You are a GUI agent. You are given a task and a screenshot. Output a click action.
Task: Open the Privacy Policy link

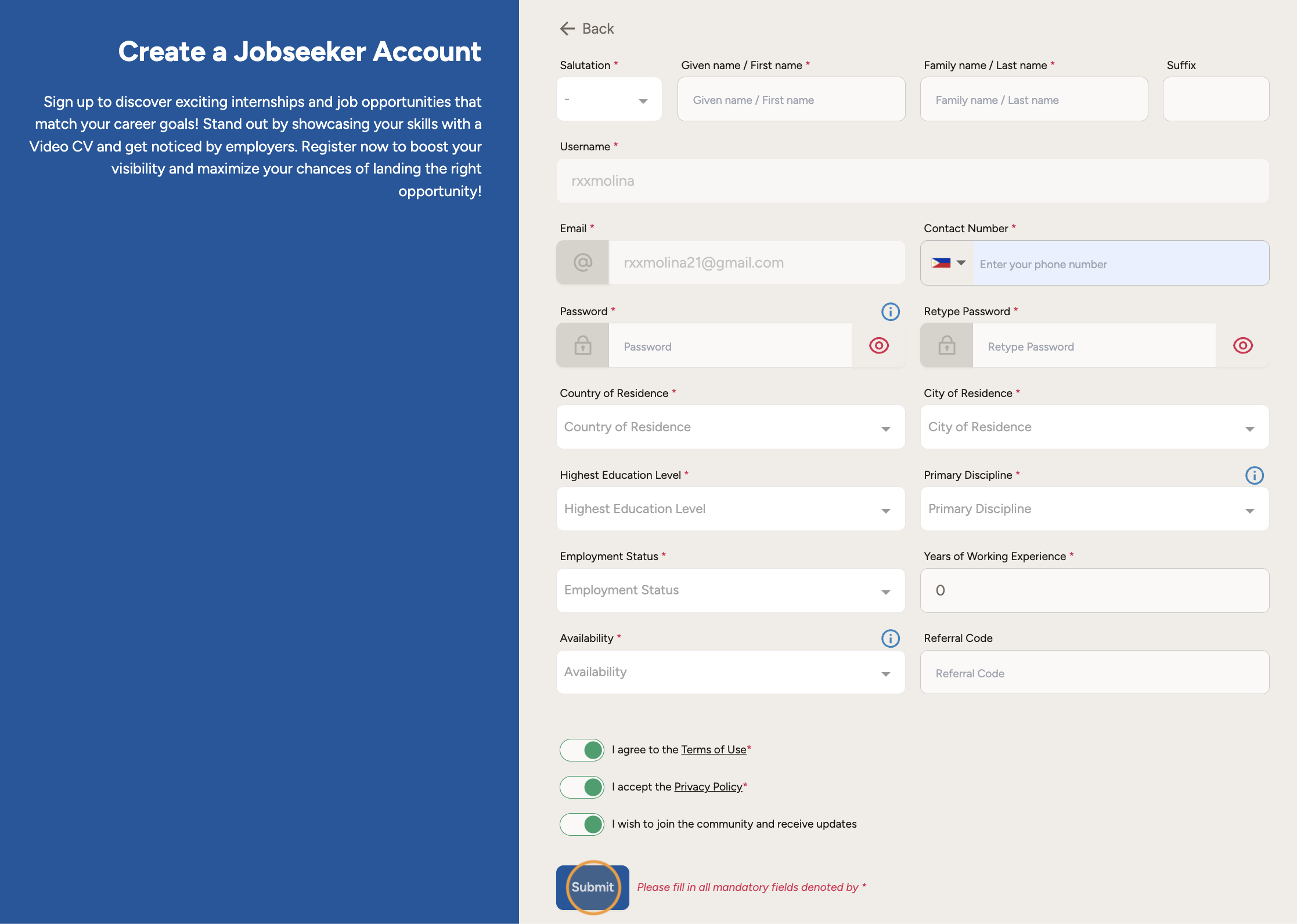(x=708, y=787)
